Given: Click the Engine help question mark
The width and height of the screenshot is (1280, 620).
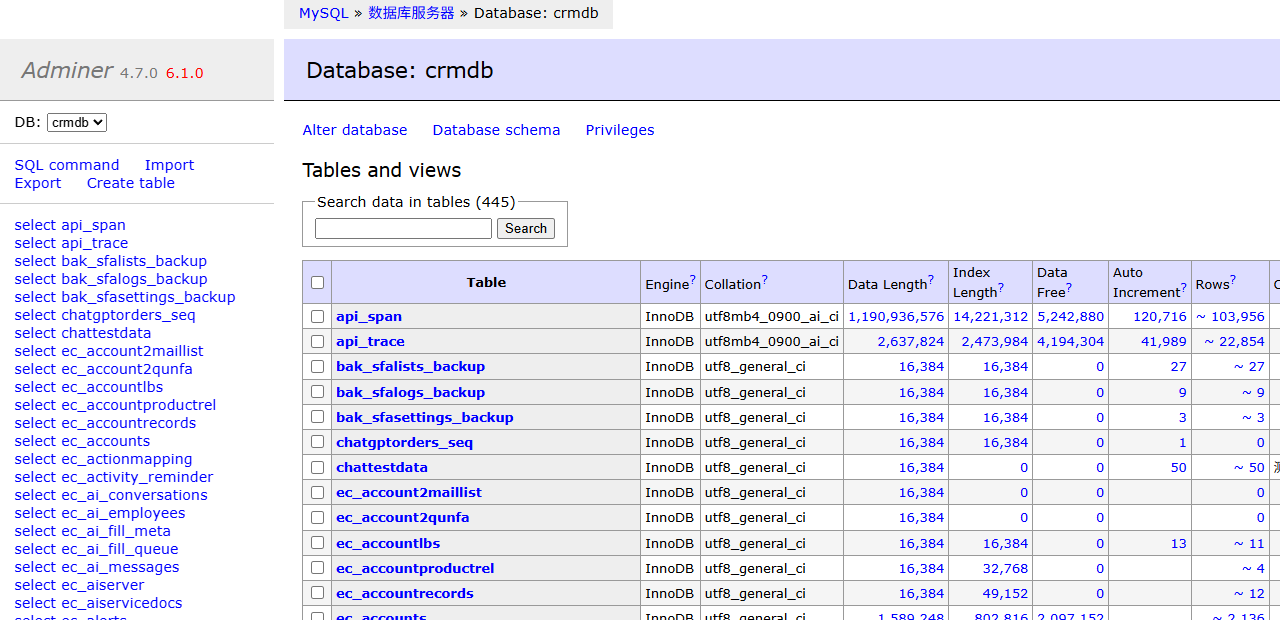Looking at the screenshot, I should [x=693, y=279].
